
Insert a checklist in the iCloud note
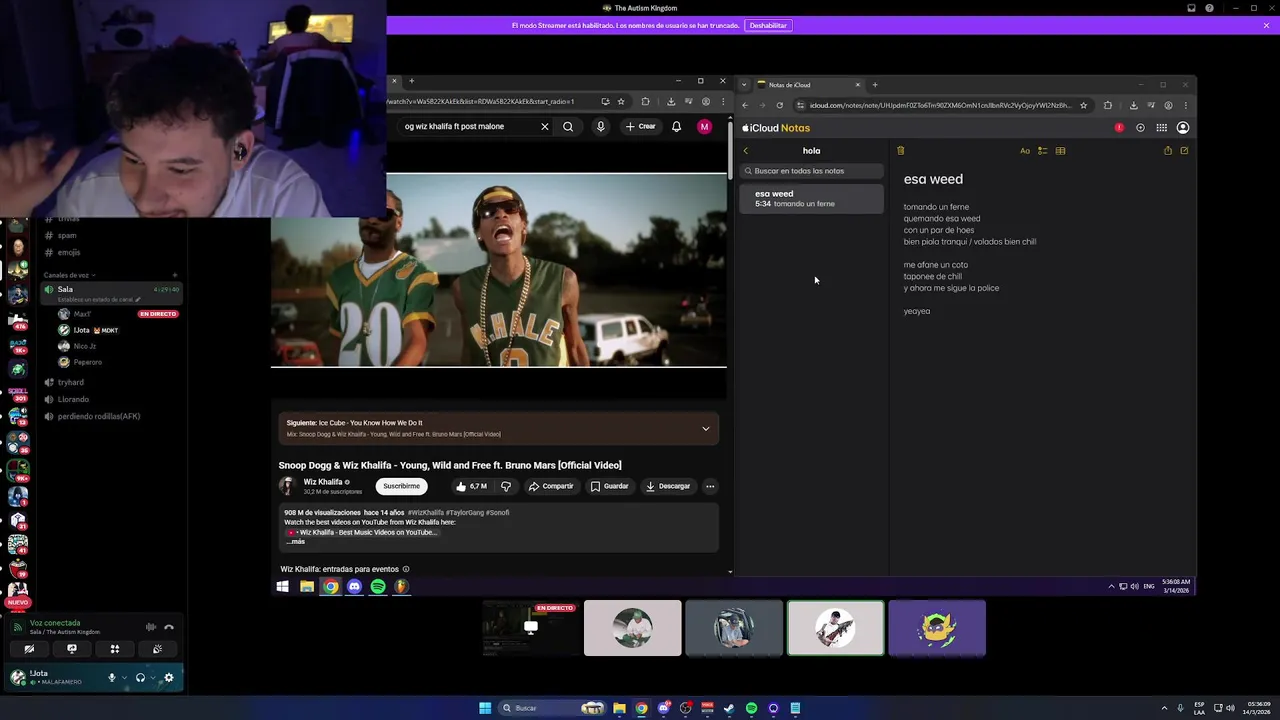click(1042, 151)
